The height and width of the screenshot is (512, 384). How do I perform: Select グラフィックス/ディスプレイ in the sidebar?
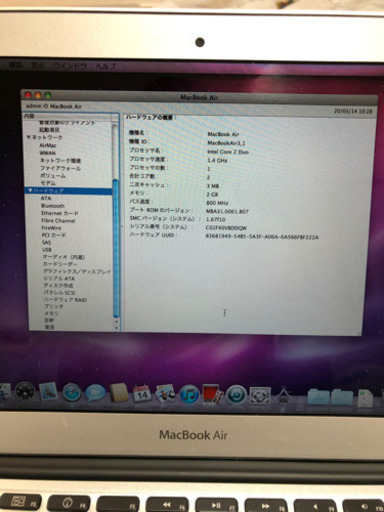point(77,271)
